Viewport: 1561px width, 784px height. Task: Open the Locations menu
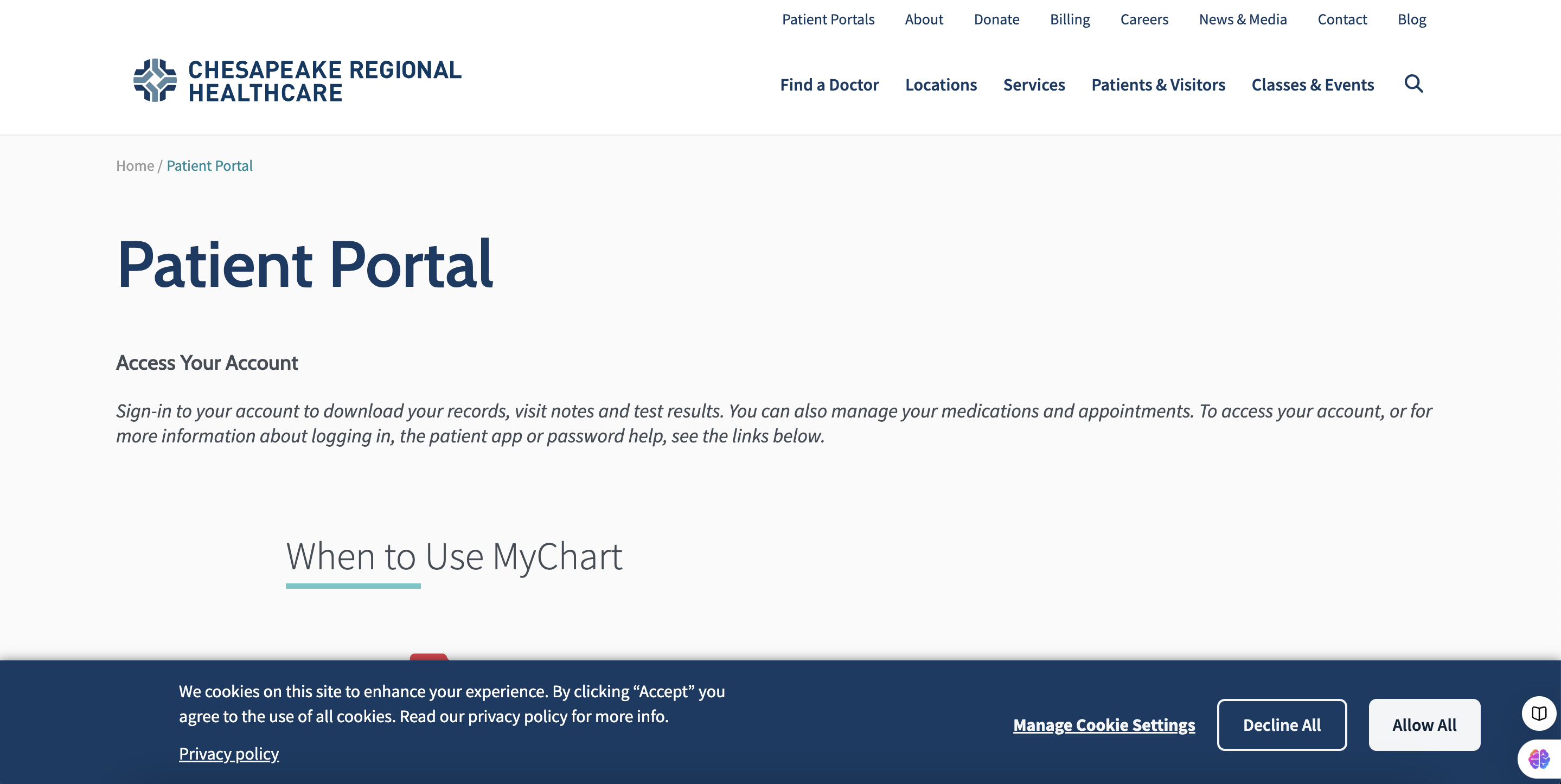[x=941, y=85]
